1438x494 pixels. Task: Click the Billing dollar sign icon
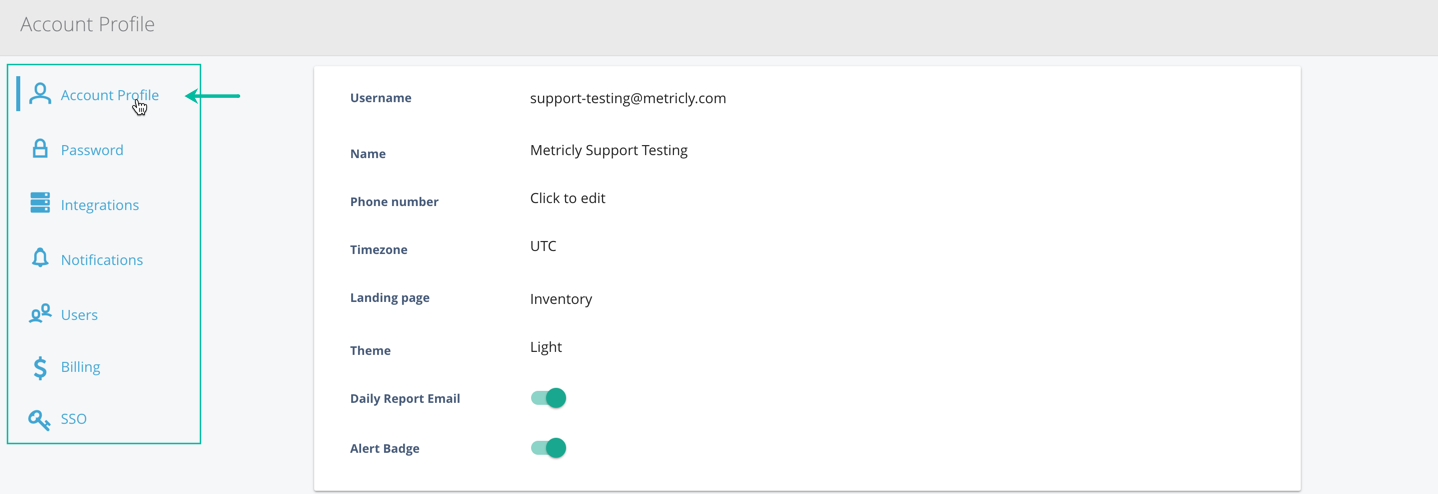point(40,367)
